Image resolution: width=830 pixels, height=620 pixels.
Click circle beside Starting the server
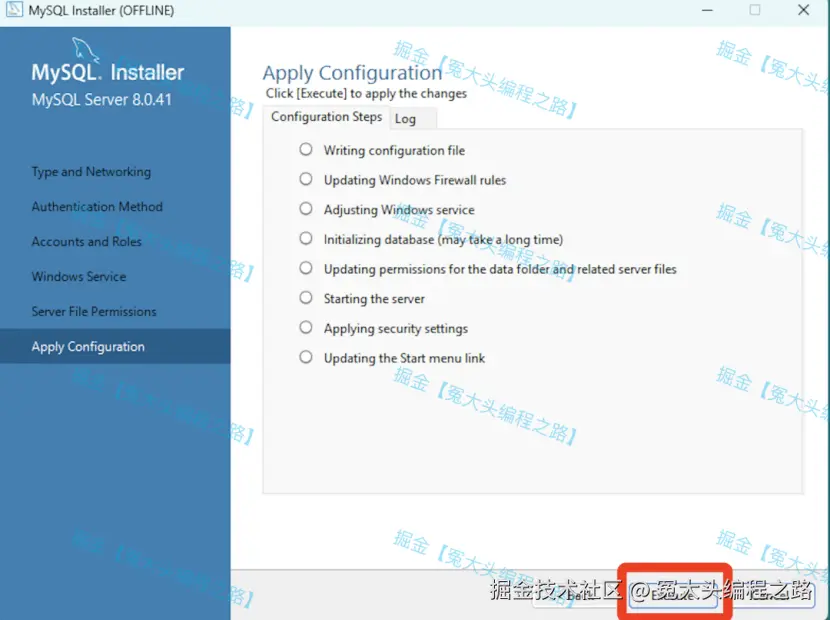click(306, 298)
